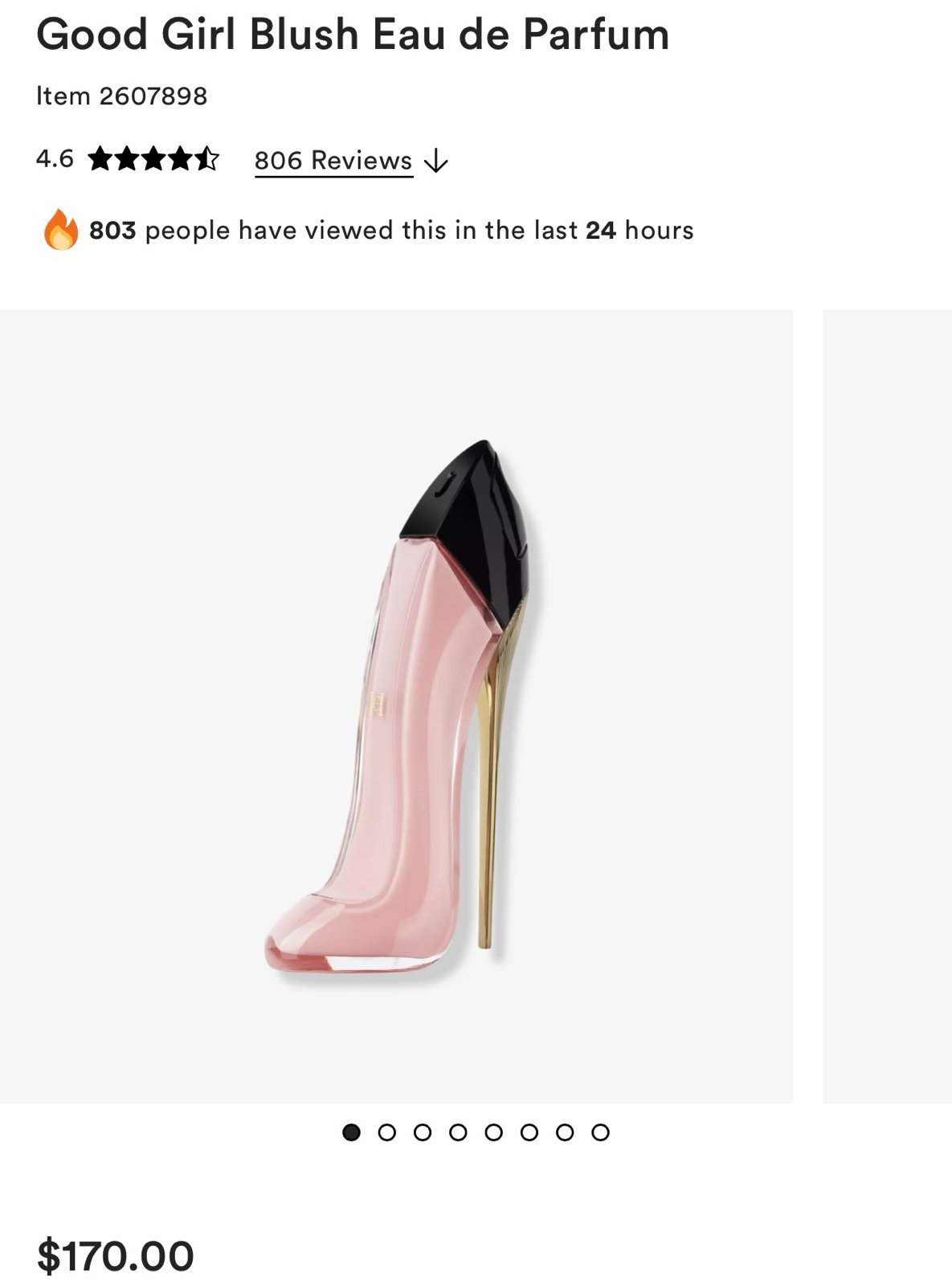Image resolution: width=952 pixels, height=1286 pixels.
Task: Select the eighth carousel dot
Action: pyautogui.click(x=600, y=1132)
